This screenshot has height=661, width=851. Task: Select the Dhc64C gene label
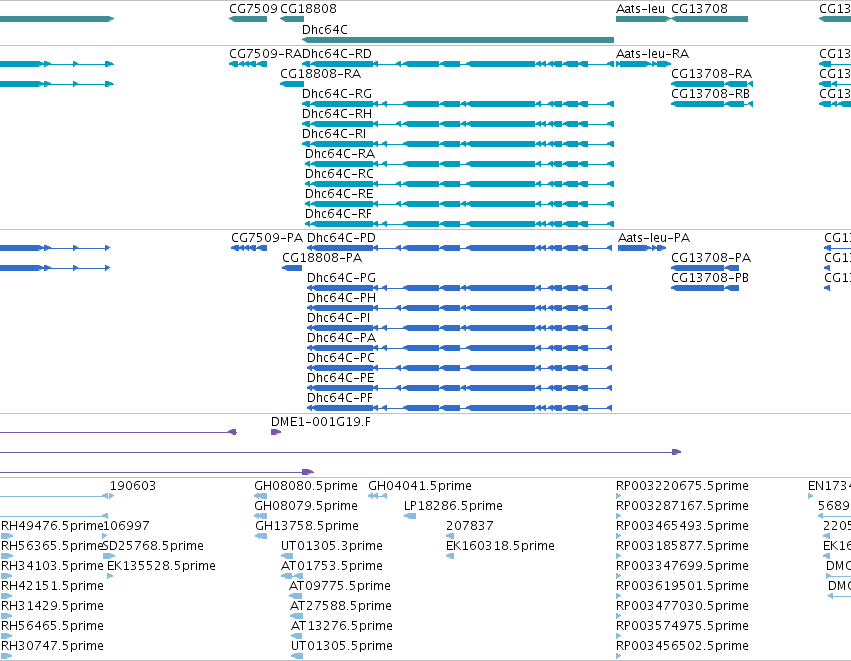325,29
